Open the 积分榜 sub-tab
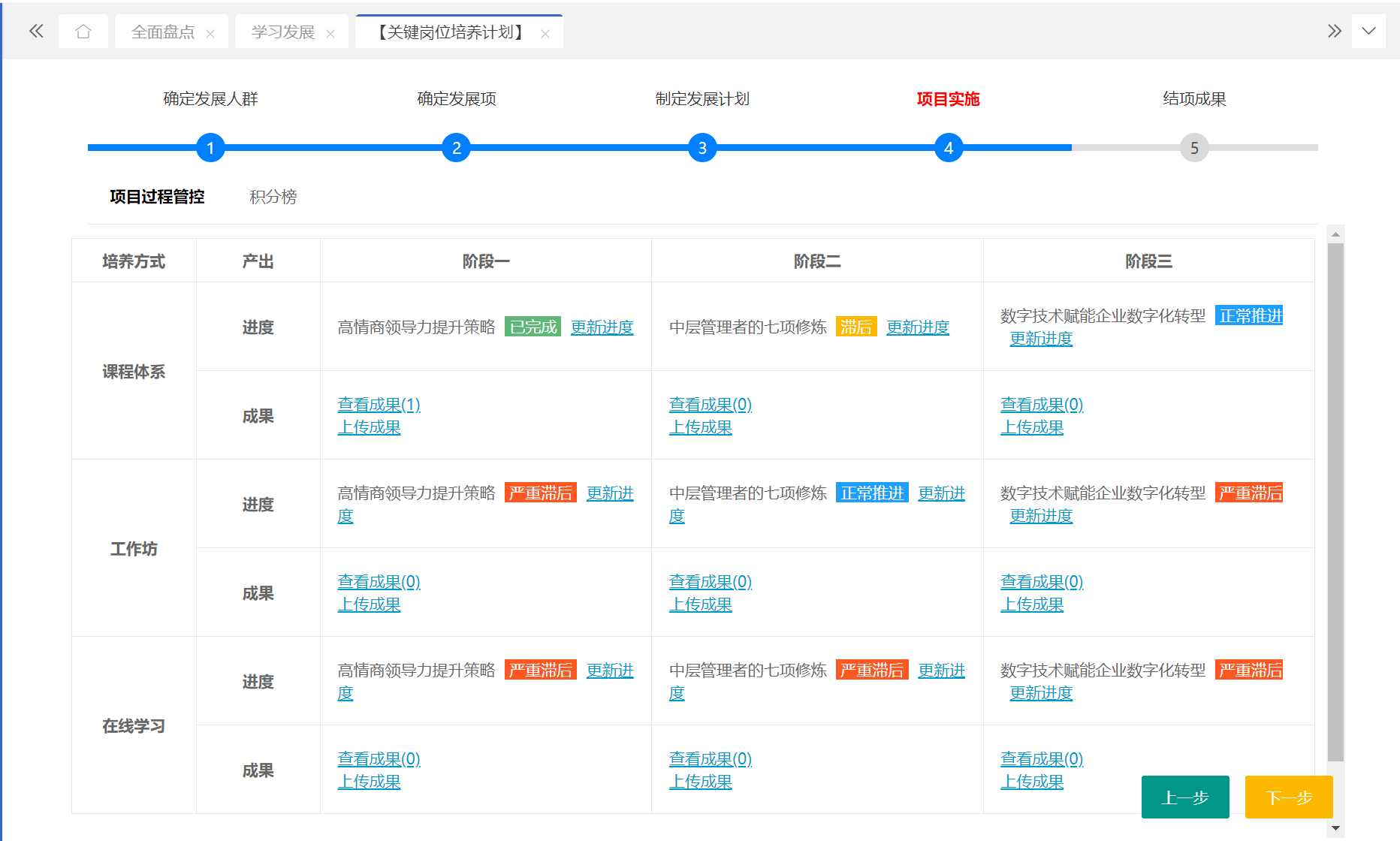 coord(273,197)
